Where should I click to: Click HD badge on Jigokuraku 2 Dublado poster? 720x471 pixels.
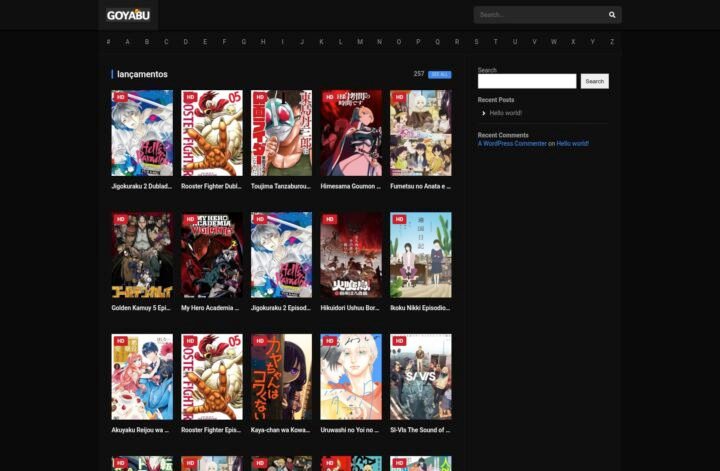coord(120,97)
